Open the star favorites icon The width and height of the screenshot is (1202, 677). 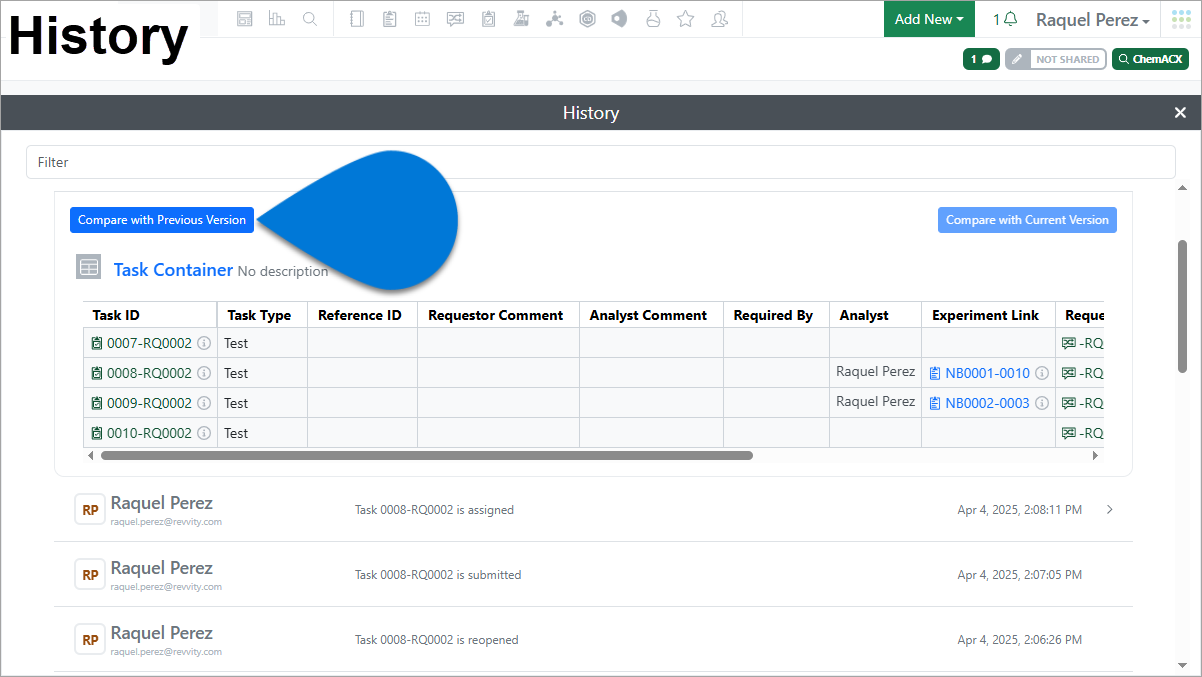(x=685, y=19)
